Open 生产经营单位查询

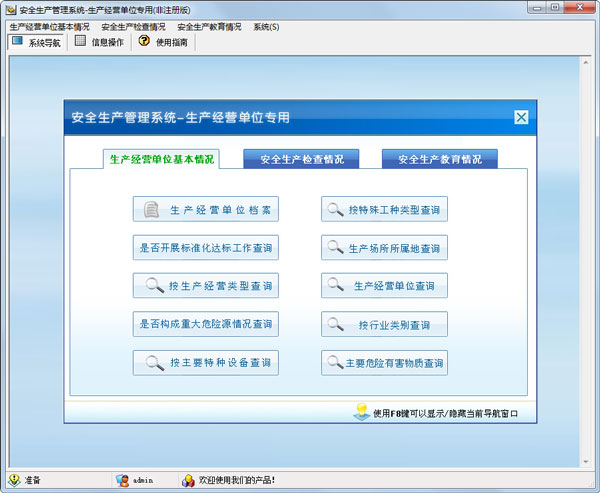[x=384, y=286]
